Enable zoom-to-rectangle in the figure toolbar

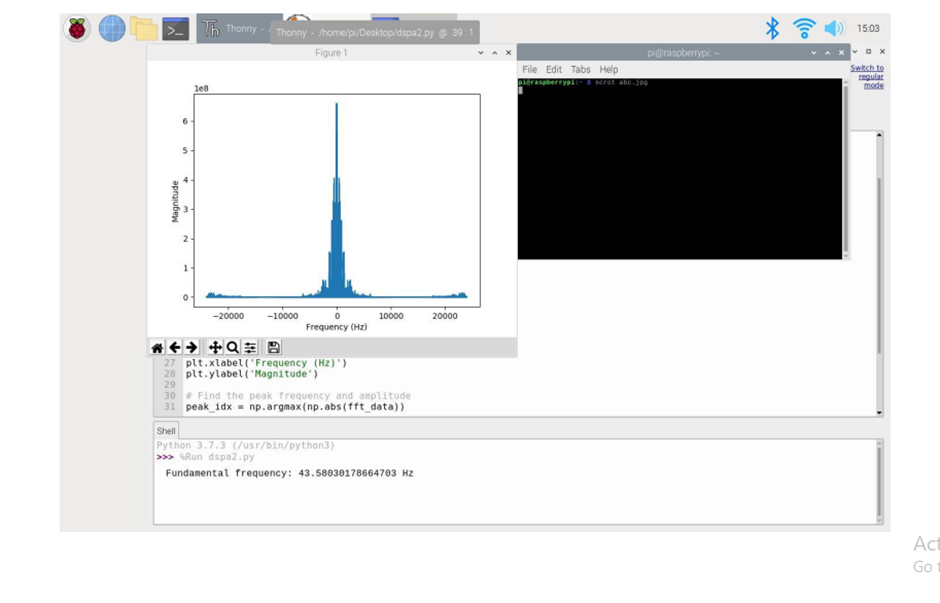230,347
